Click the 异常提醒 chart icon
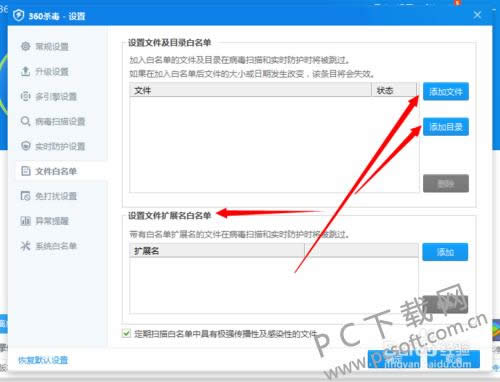Image resolution: width=500 pixels, height=382 pixels. point(26,221)
